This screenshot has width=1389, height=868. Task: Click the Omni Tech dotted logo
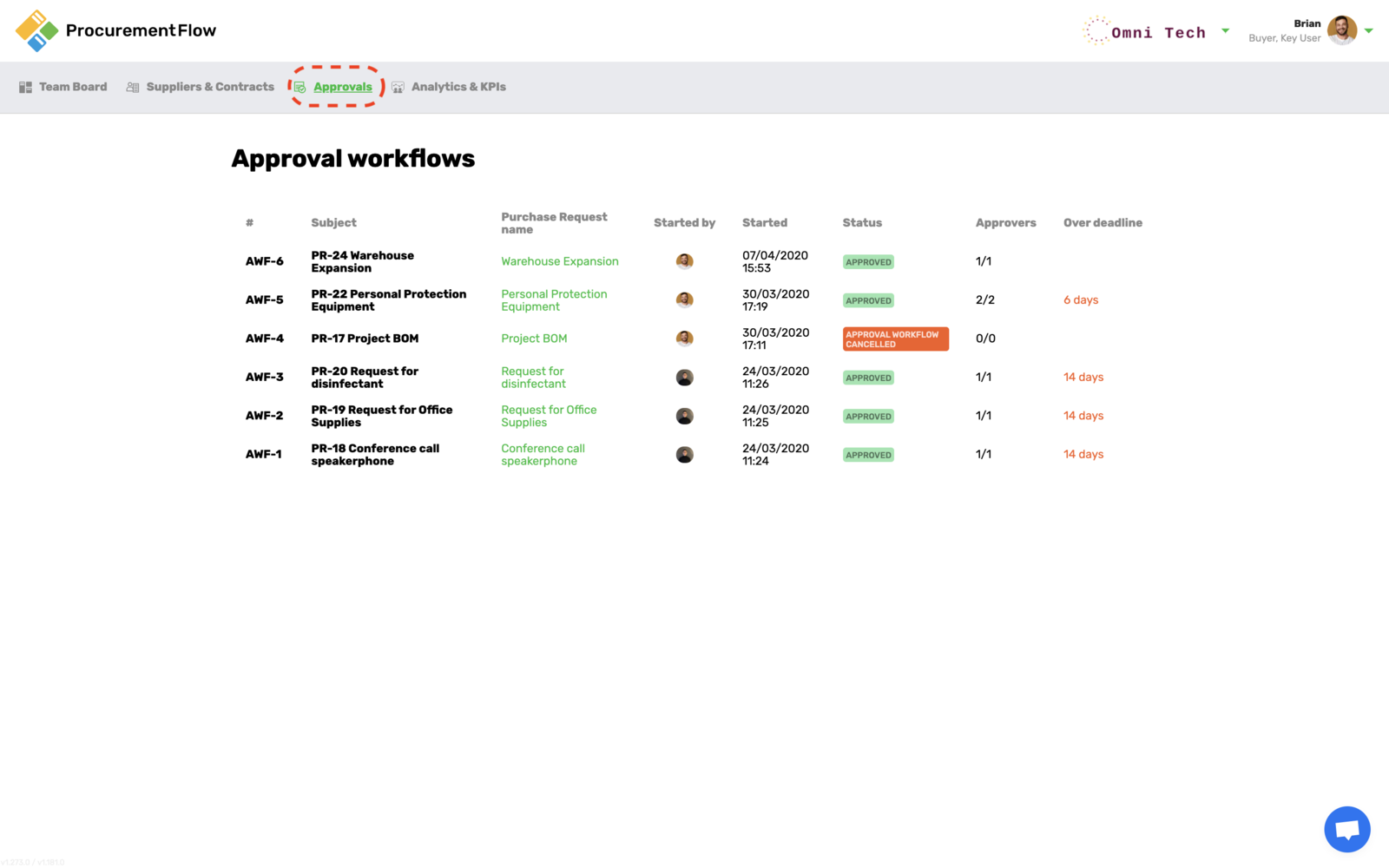pyautogui.click(x=1096, y=30)
